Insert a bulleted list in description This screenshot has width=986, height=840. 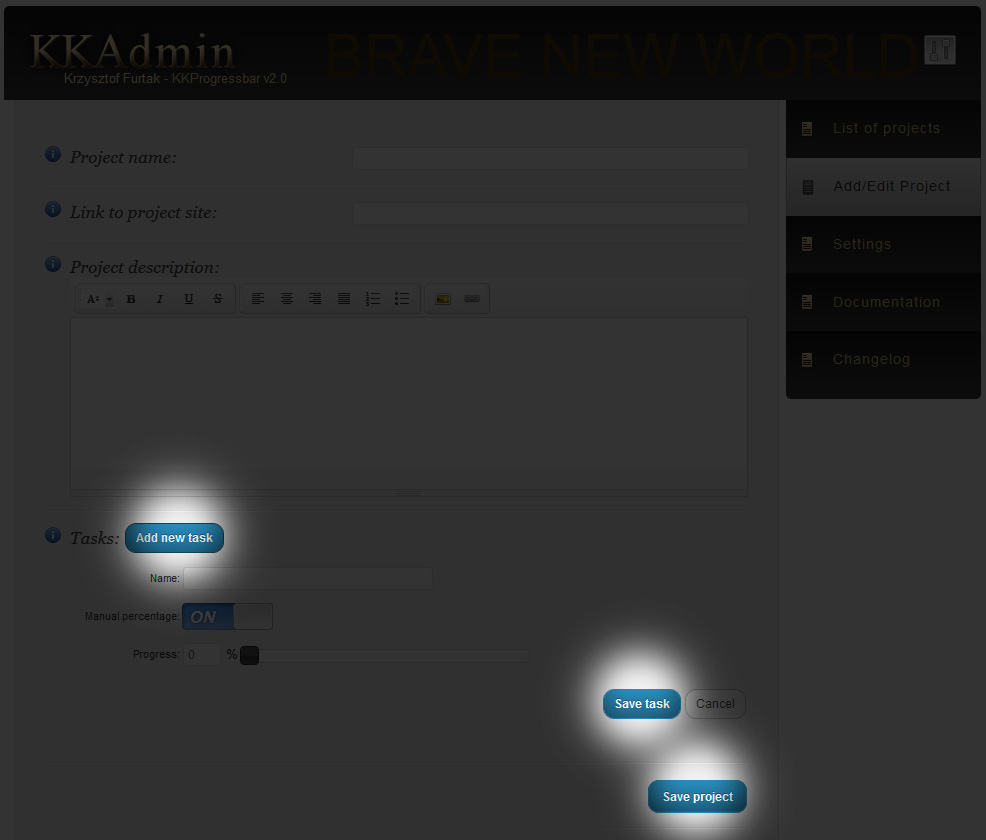click(402, 299)
